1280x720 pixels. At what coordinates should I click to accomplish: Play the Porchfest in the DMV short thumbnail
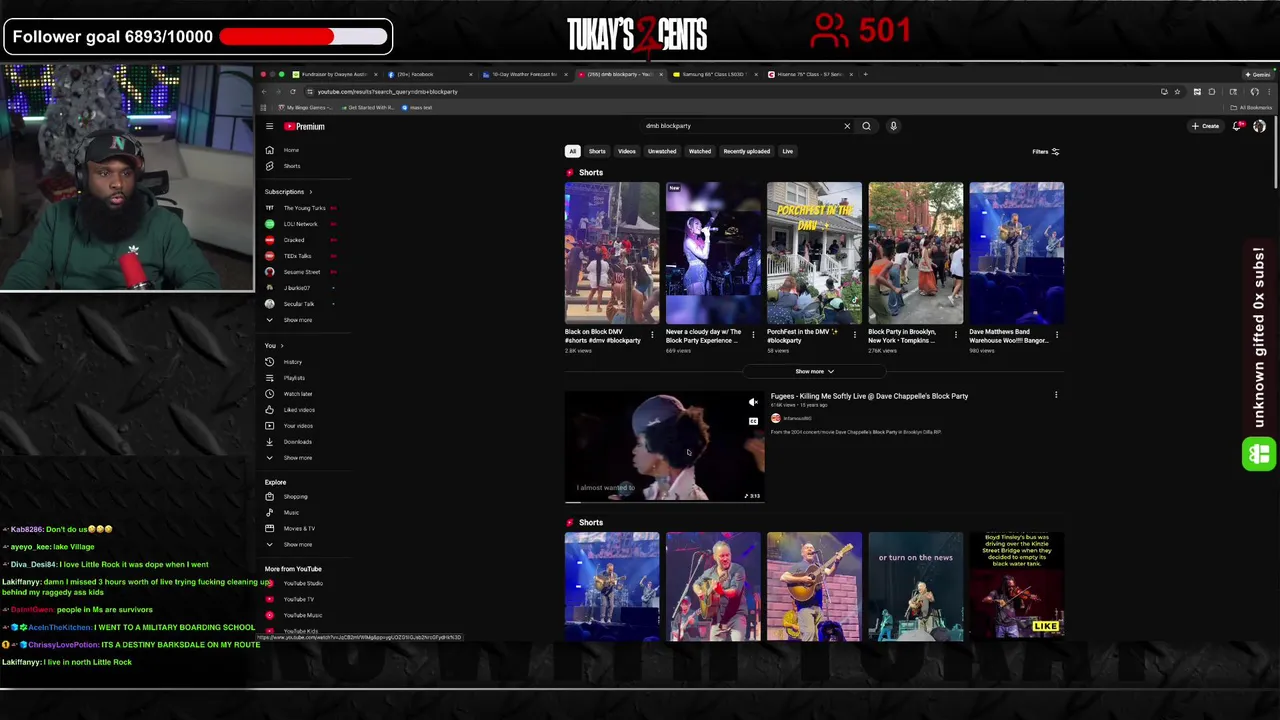[814, 253]
